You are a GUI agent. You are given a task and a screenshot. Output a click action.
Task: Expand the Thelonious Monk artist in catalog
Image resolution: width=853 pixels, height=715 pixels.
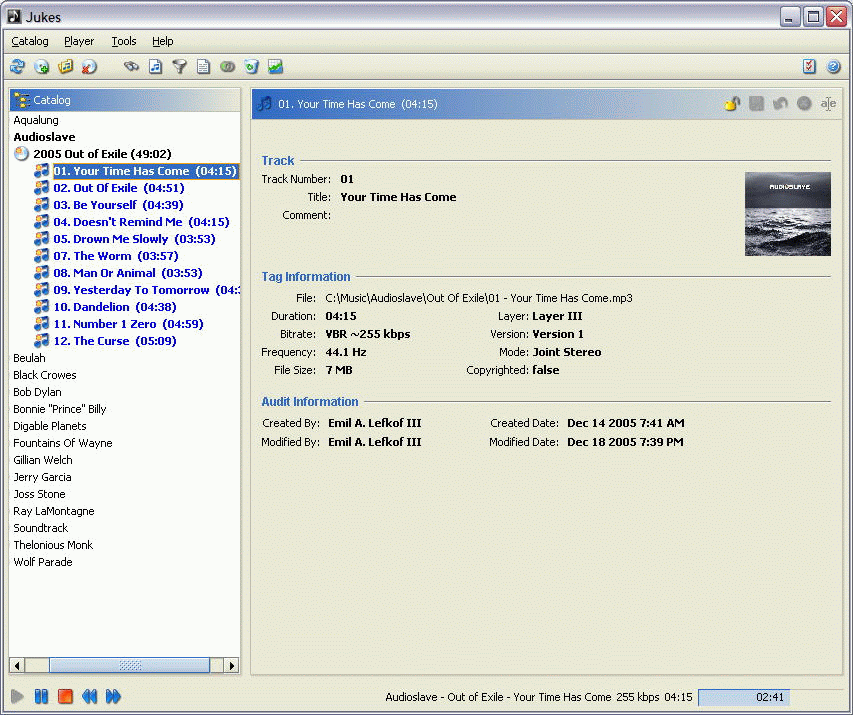pos(53,545)
